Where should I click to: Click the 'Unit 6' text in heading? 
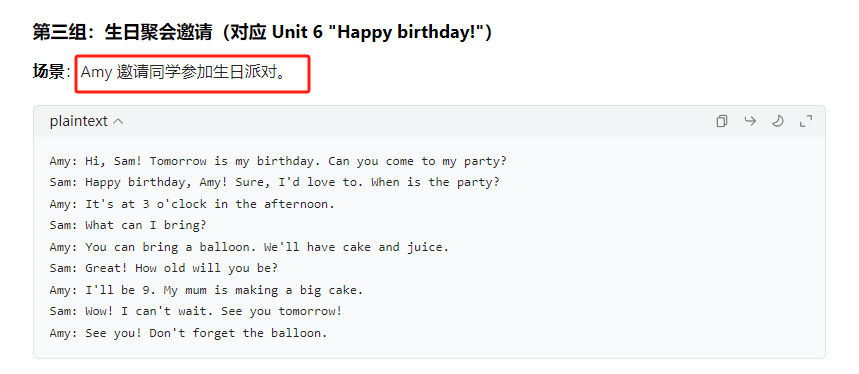(x=297, y=32)
